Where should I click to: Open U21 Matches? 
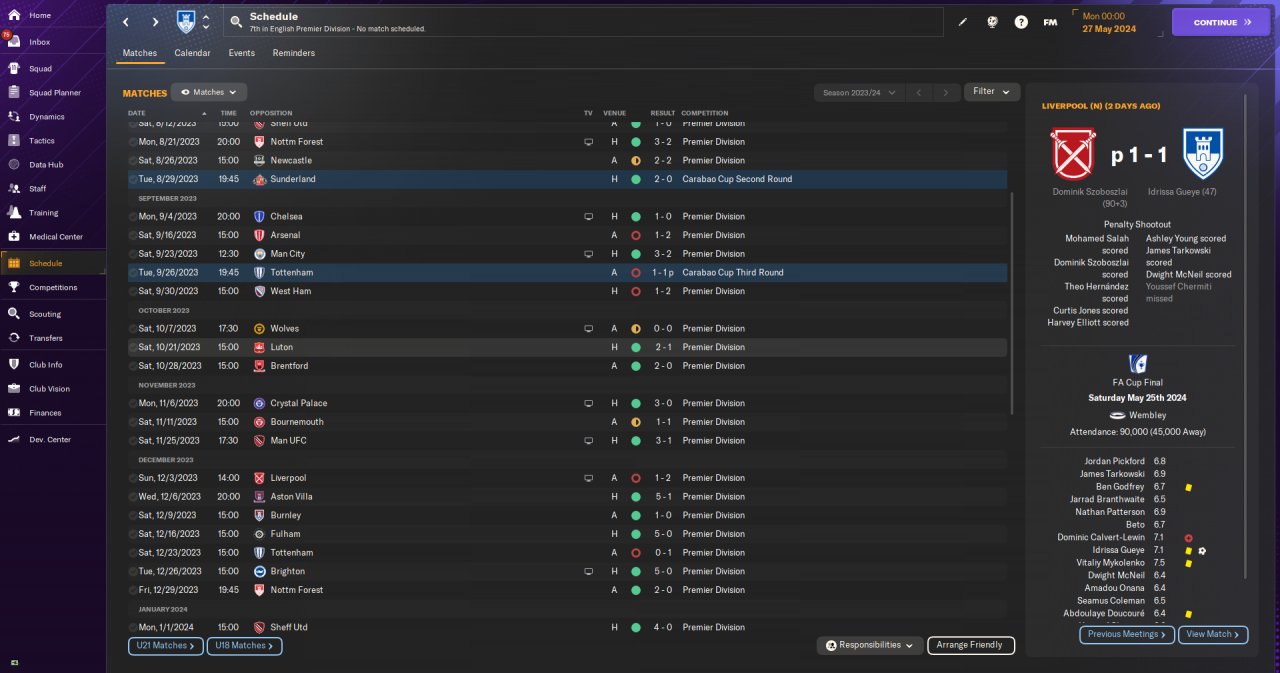[166, 646]
